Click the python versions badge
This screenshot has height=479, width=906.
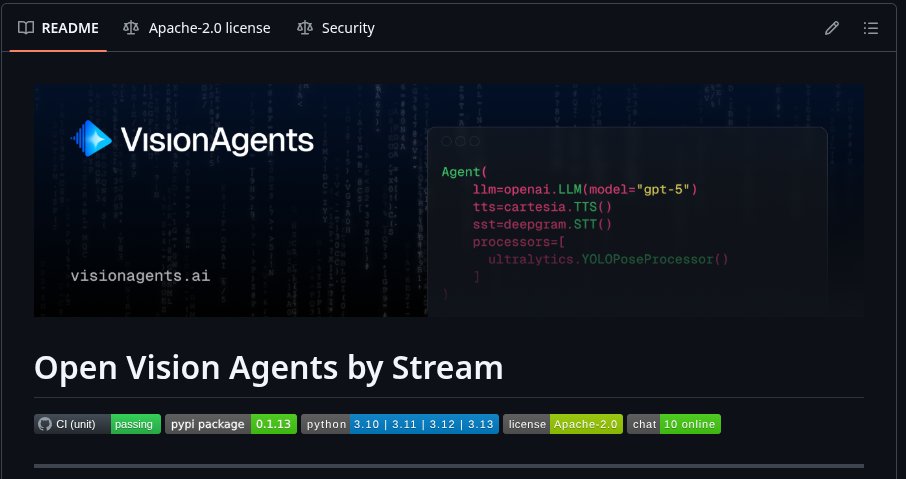(x=400, y=424)
